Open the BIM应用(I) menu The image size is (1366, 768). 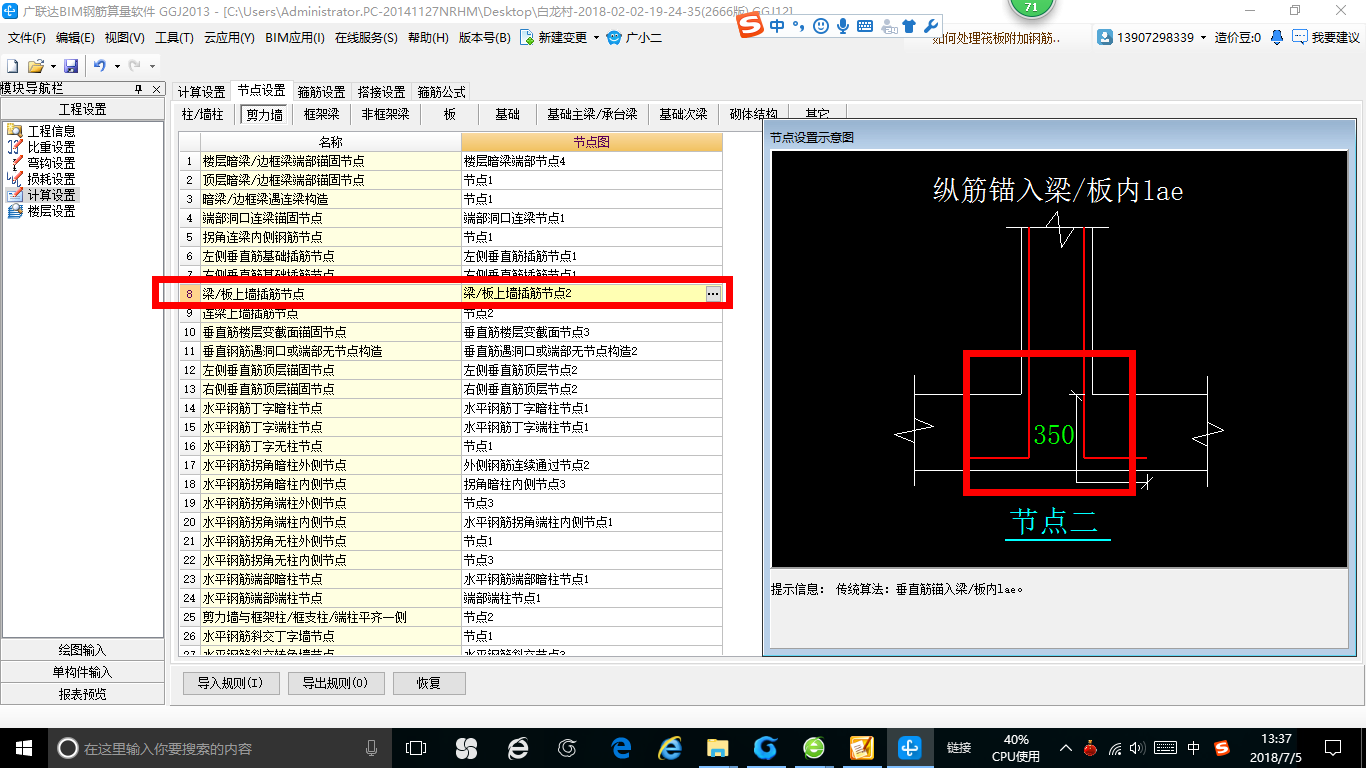pyautogui.click(x=295, y=38)
